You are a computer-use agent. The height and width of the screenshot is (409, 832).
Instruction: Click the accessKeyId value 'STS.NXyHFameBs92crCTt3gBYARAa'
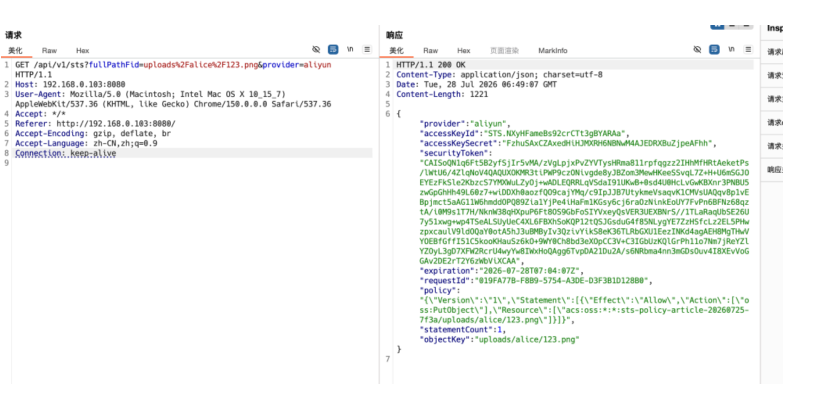pos(554,133)
